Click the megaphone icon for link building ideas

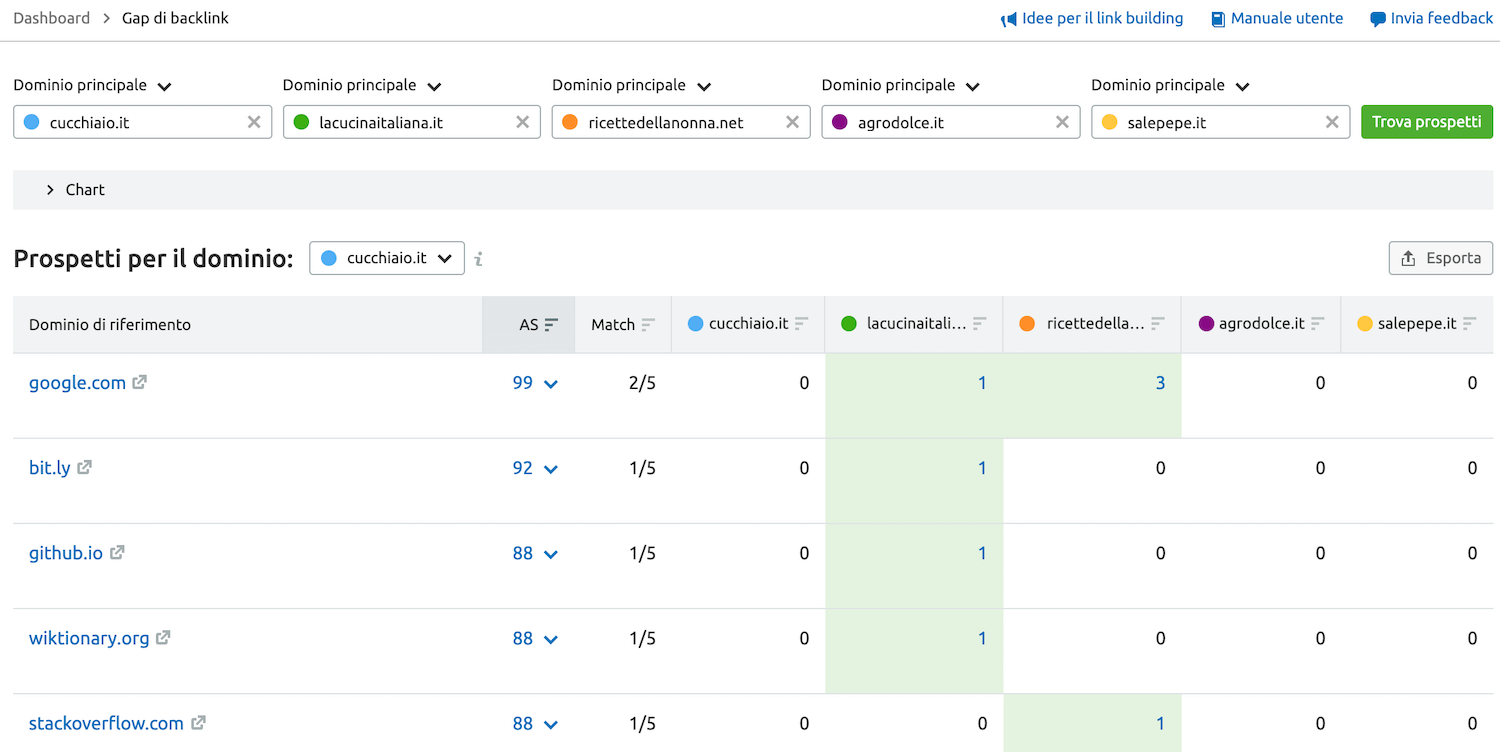click(x=1008, y=19)
